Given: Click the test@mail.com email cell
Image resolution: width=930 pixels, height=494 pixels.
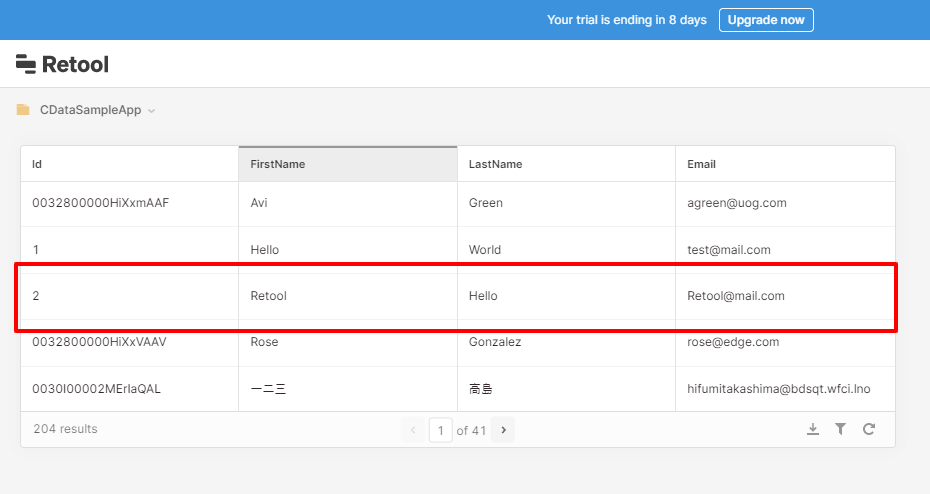Looking at the screenshot, I should [729, 250].
